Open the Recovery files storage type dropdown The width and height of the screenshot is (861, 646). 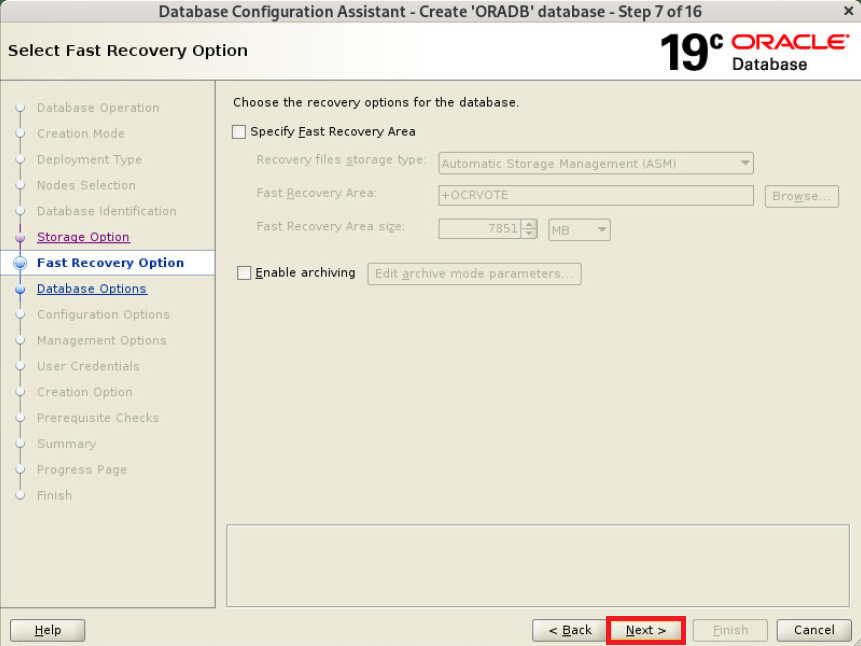point(596,163)
